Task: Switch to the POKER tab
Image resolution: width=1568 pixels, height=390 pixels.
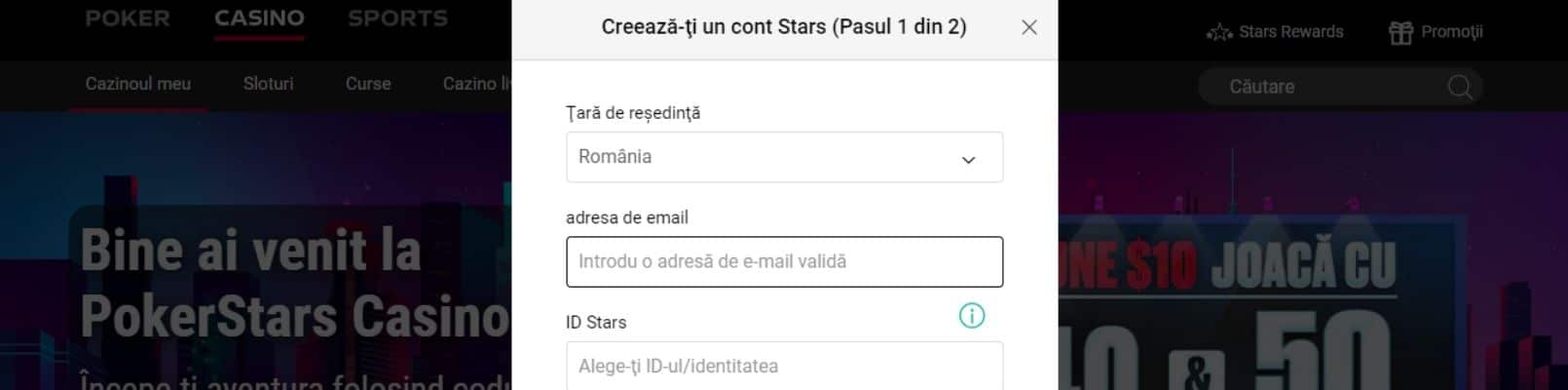Action: 128,19
